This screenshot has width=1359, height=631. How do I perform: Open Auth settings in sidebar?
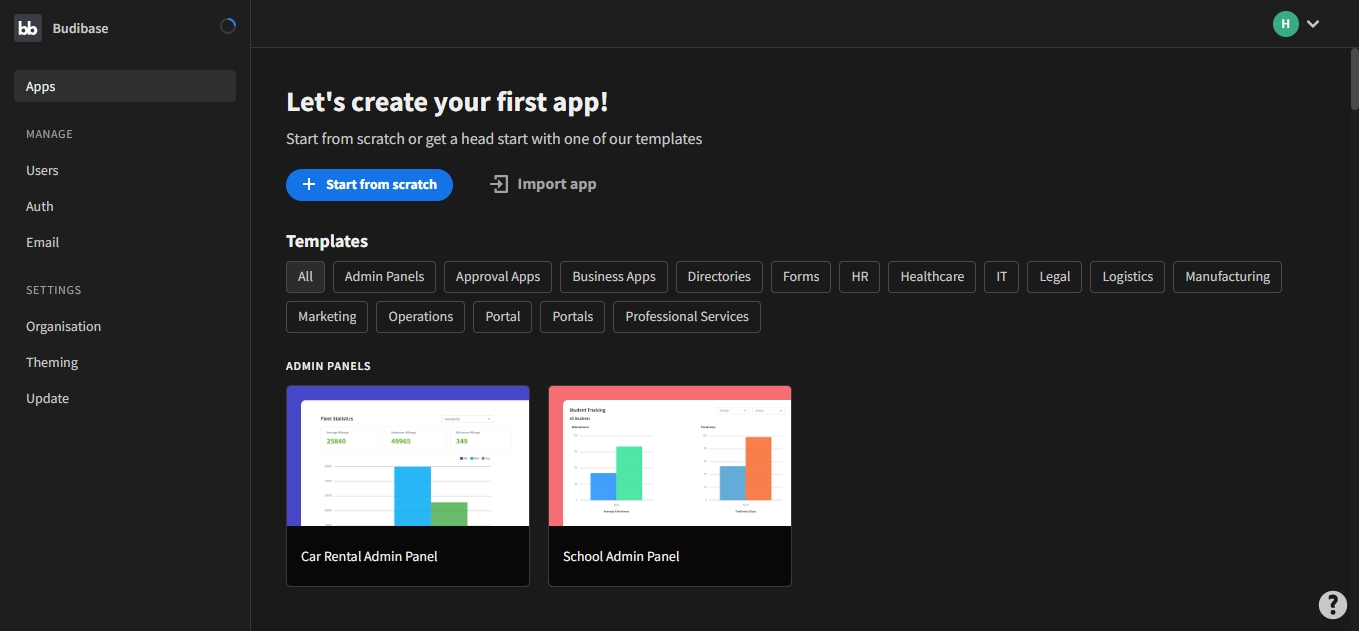40,206
